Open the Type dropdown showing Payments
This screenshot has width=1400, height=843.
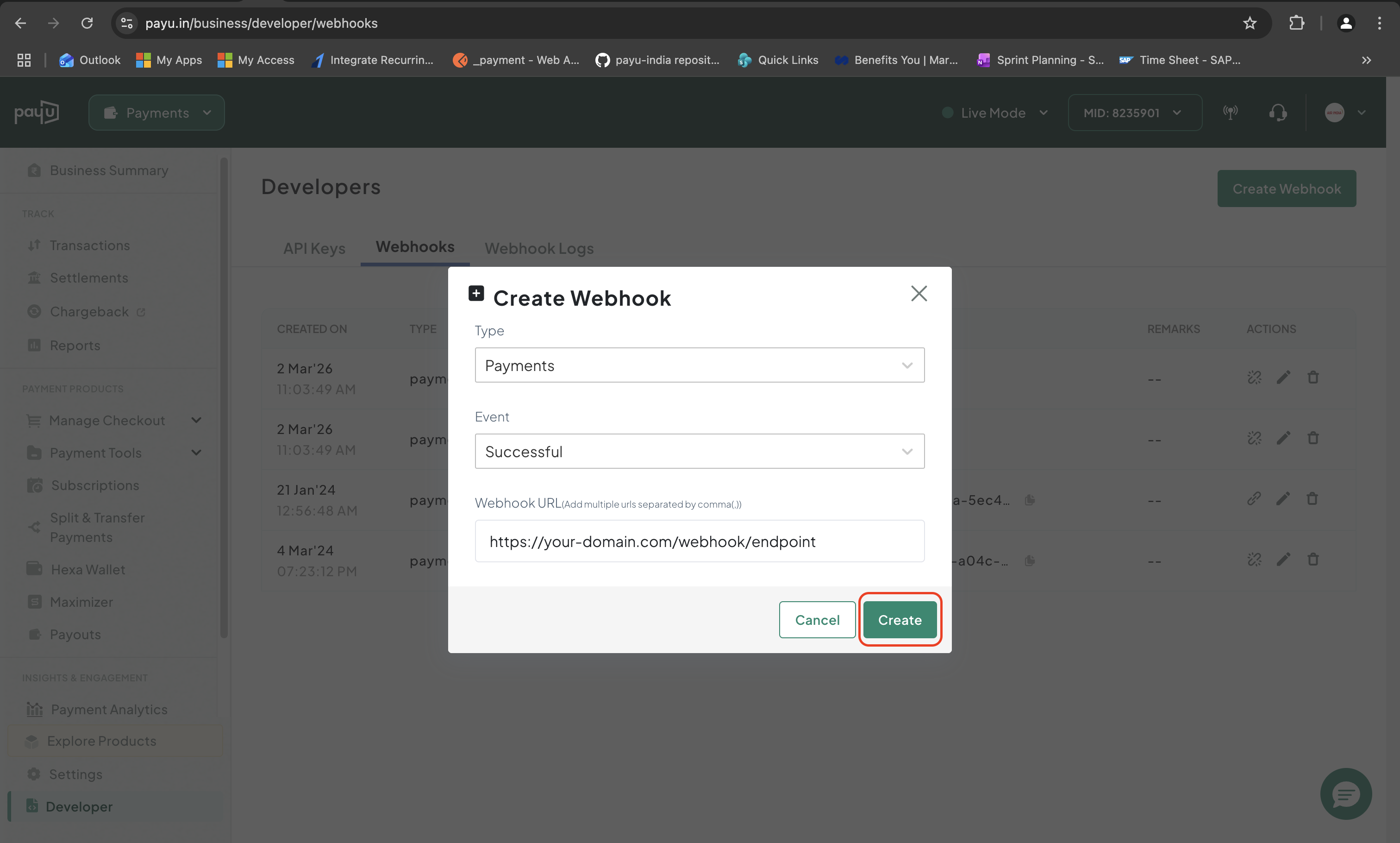(700, 365)
